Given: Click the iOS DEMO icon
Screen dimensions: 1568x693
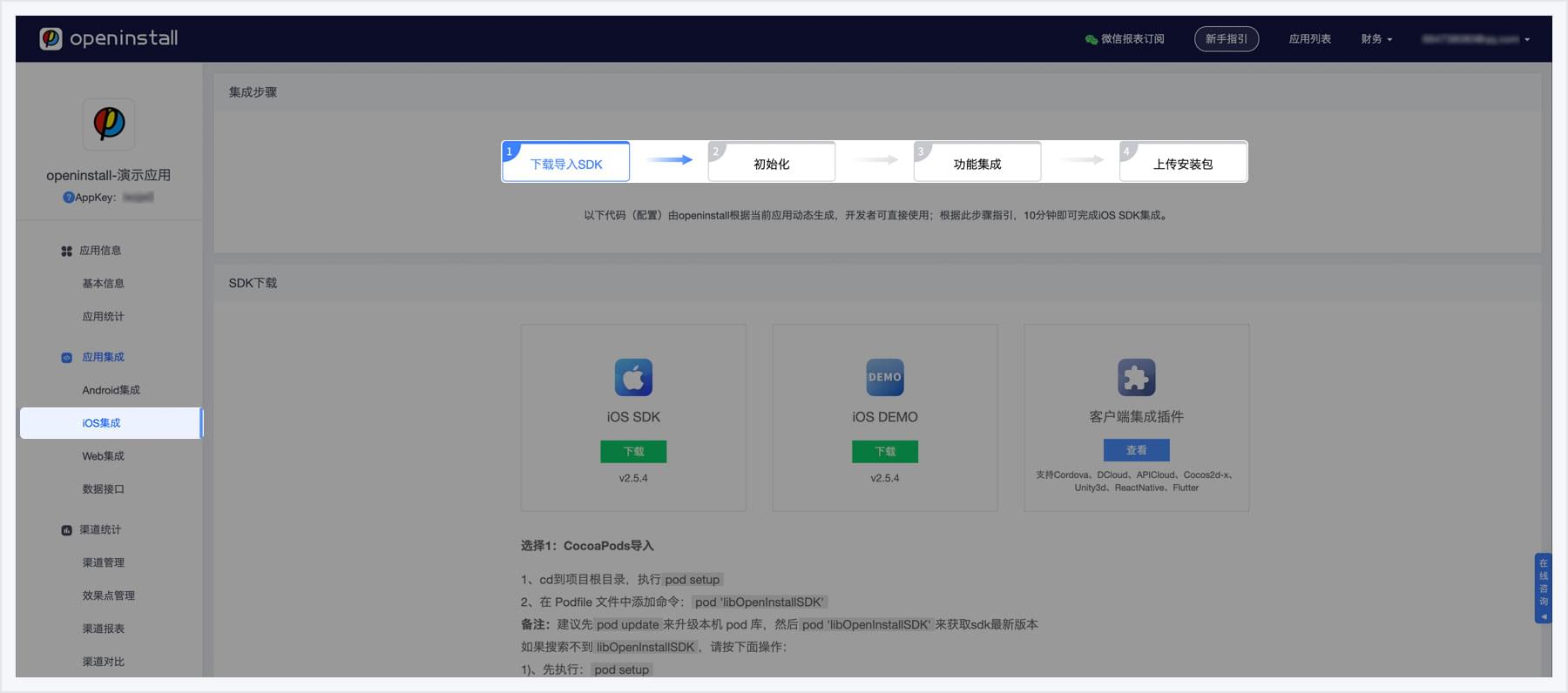Looking at the screenshot, I should tap(885, 377).
